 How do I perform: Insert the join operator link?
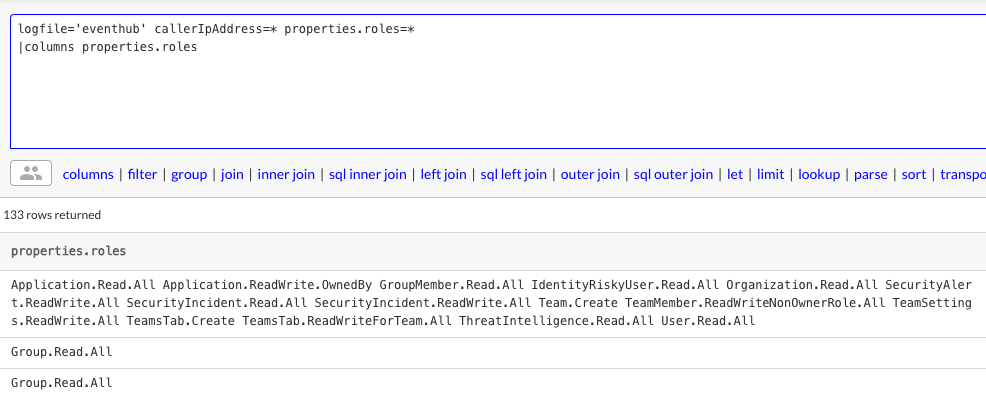coord(232,174)
